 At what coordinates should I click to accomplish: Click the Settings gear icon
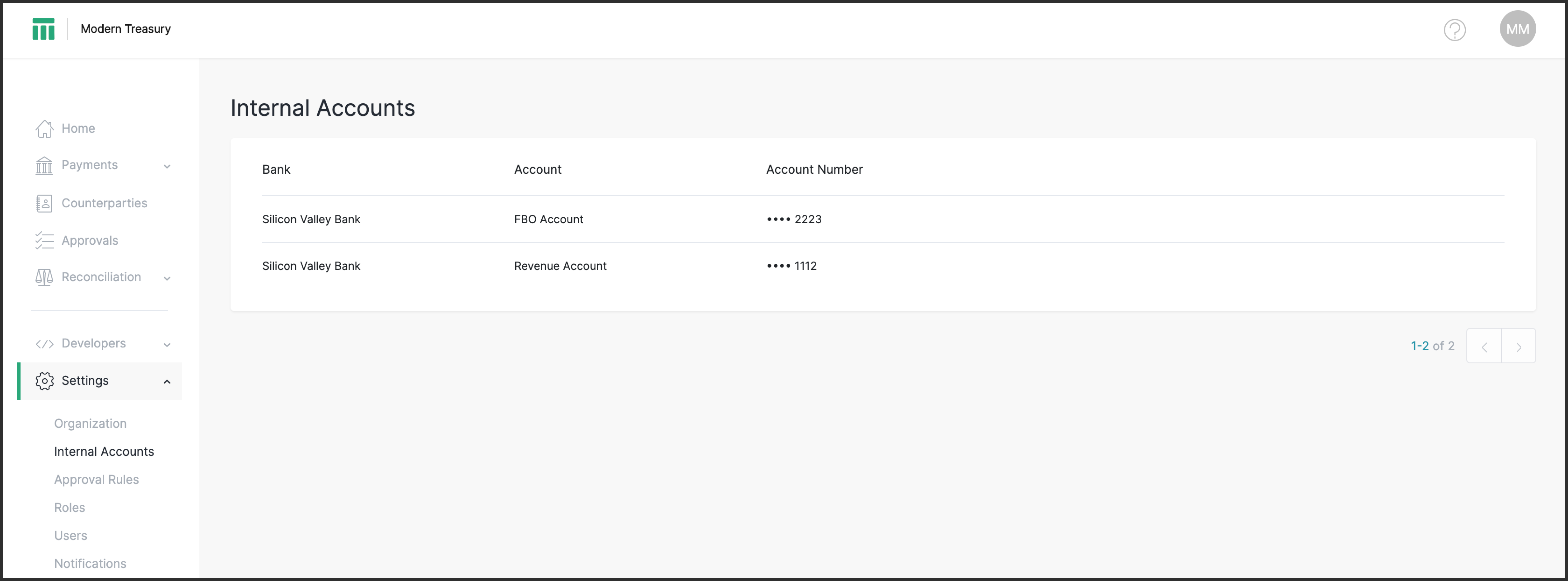pyautogui.click(x=44, y=380)
